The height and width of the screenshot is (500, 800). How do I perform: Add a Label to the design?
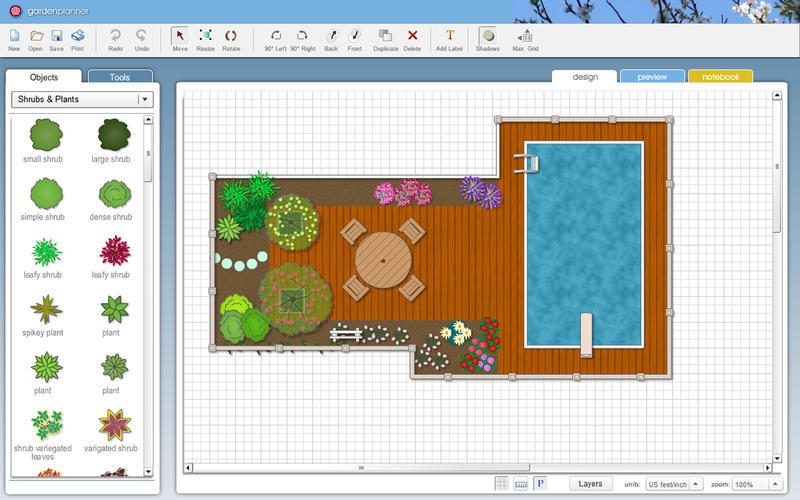pos(449,39)
